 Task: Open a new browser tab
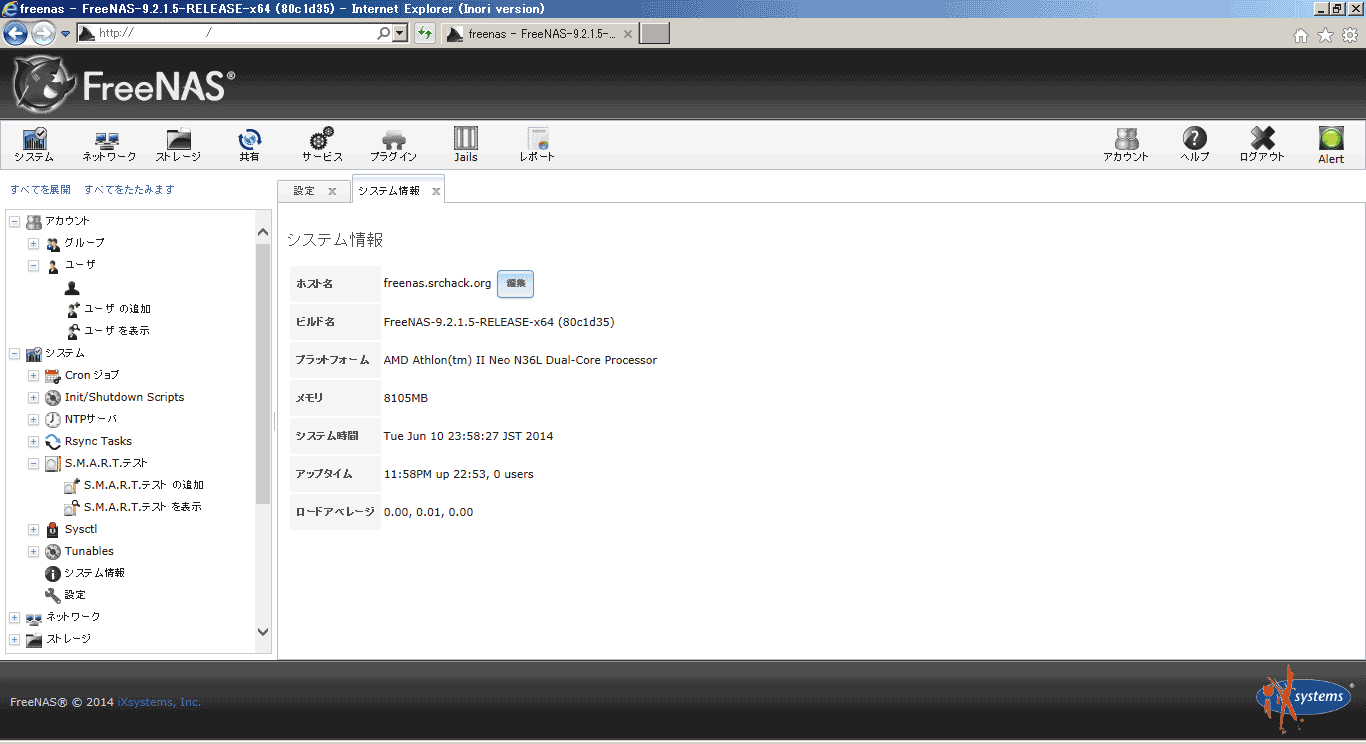(654, 34)
